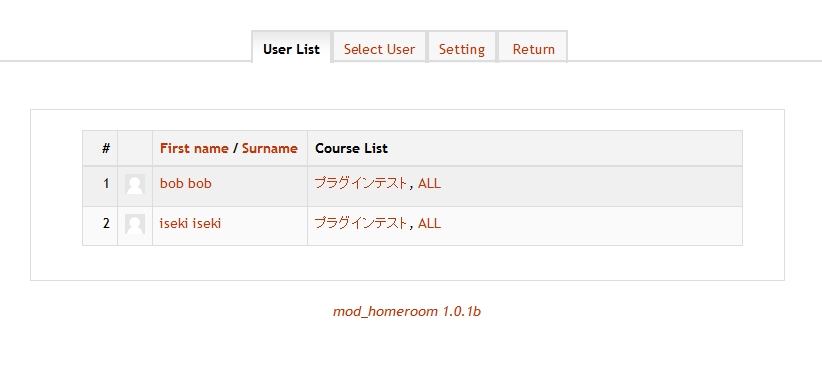This screenshot has width=822, height=370.
Task: Open the mod_homeroom 1.0.1b footer link
Action: click(407, 311)
